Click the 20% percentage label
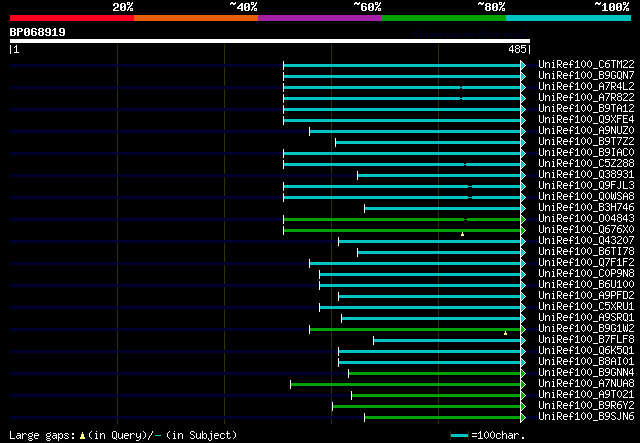The height and width of the screenshot is (443, 640). [123, 7]
